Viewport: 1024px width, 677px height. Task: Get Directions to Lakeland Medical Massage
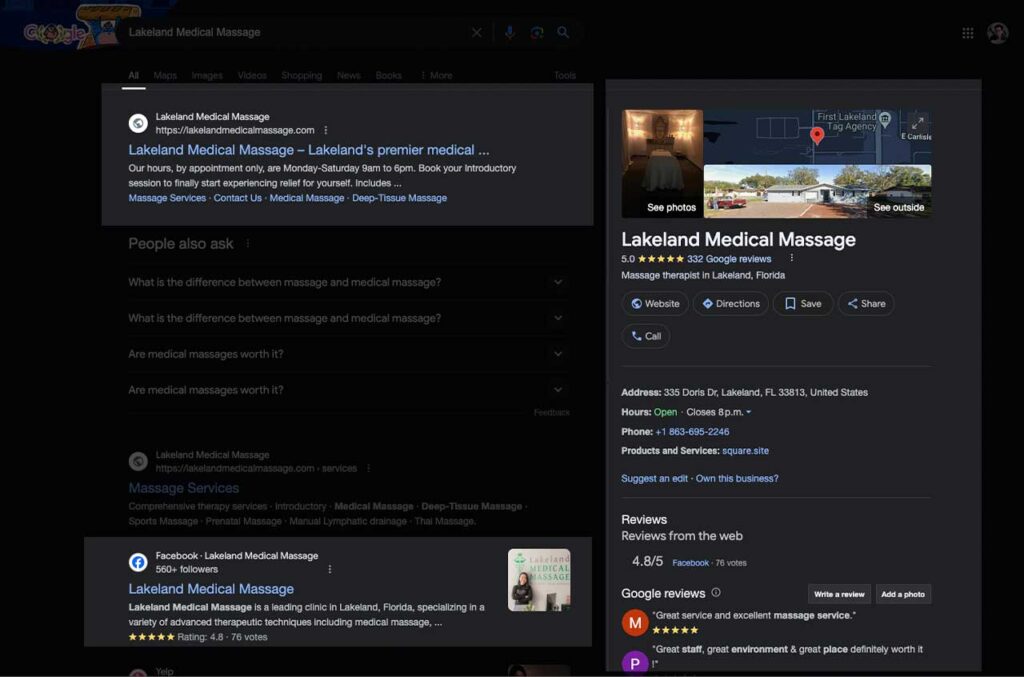731,304
